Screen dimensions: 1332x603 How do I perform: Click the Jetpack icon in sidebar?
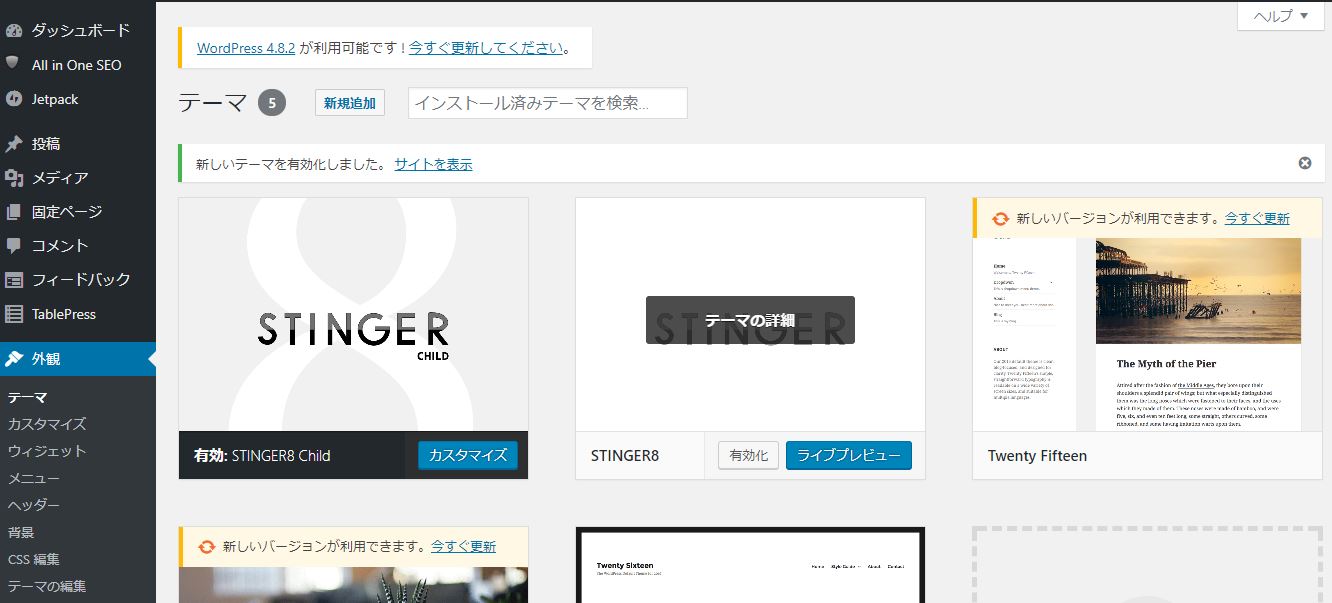point(14,99)
